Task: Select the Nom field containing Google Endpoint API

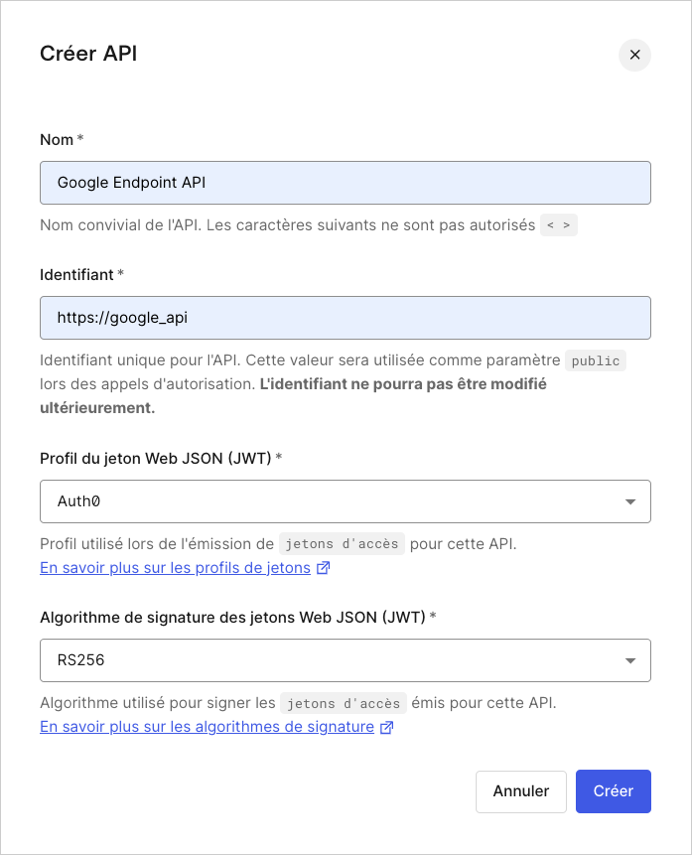Action: [345, 183]
